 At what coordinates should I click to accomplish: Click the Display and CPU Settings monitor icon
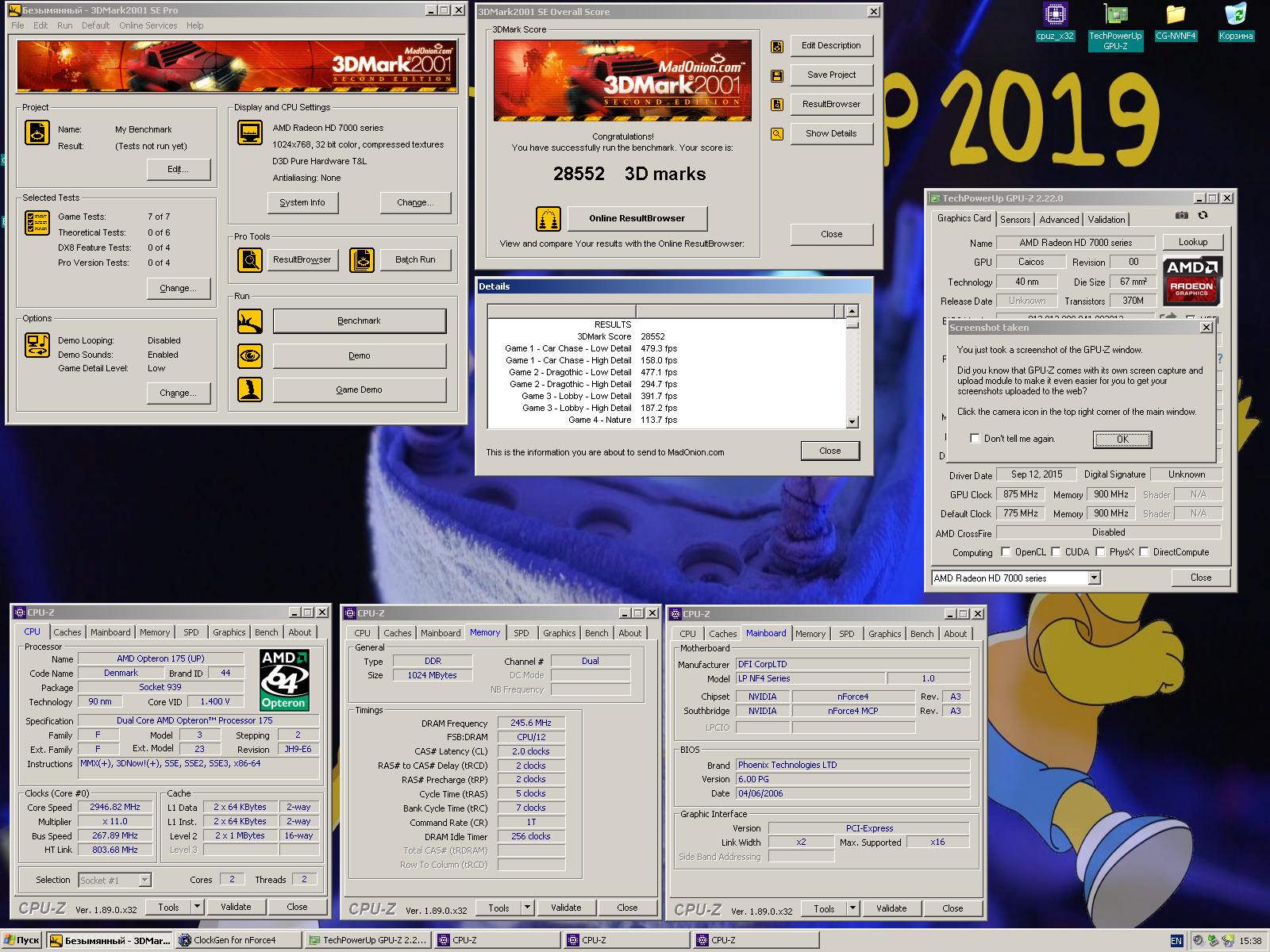[250, 132]
